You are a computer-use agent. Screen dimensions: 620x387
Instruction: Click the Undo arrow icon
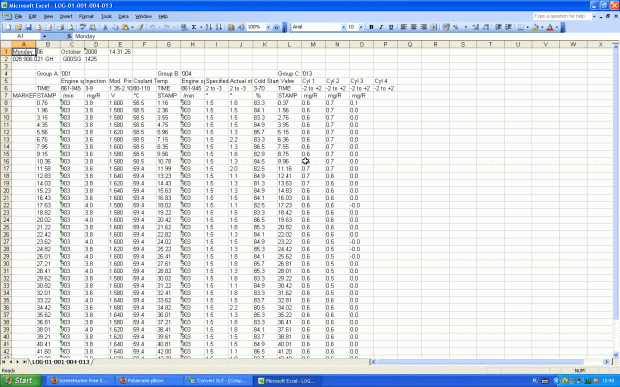click(x=152, y=27)
